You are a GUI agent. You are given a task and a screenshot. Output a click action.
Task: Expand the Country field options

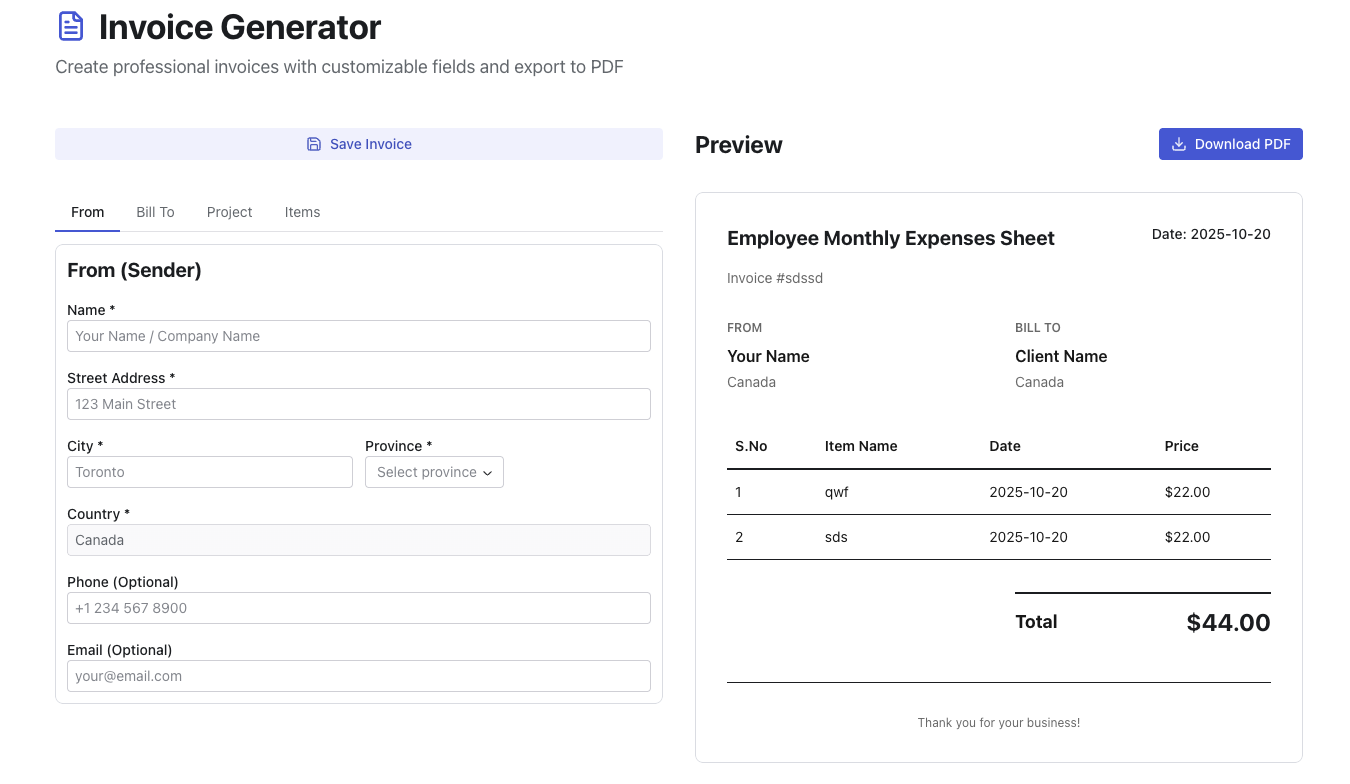click(358, 540)
